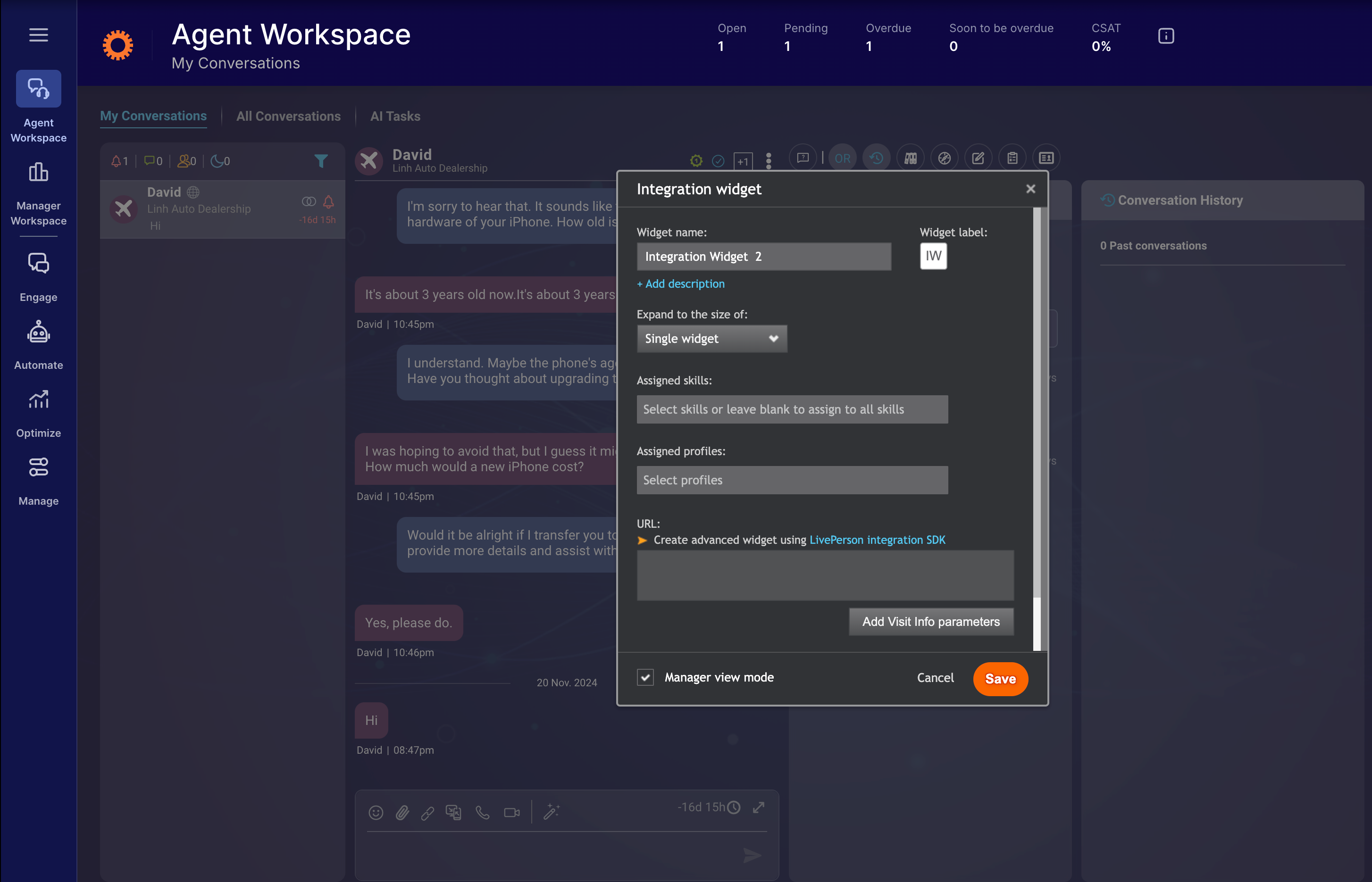This screenshot has height=882, width=1372.
Task: Click the checkmark resolve conversation icon
Action: pyautogui.click(x=718, y=161)
